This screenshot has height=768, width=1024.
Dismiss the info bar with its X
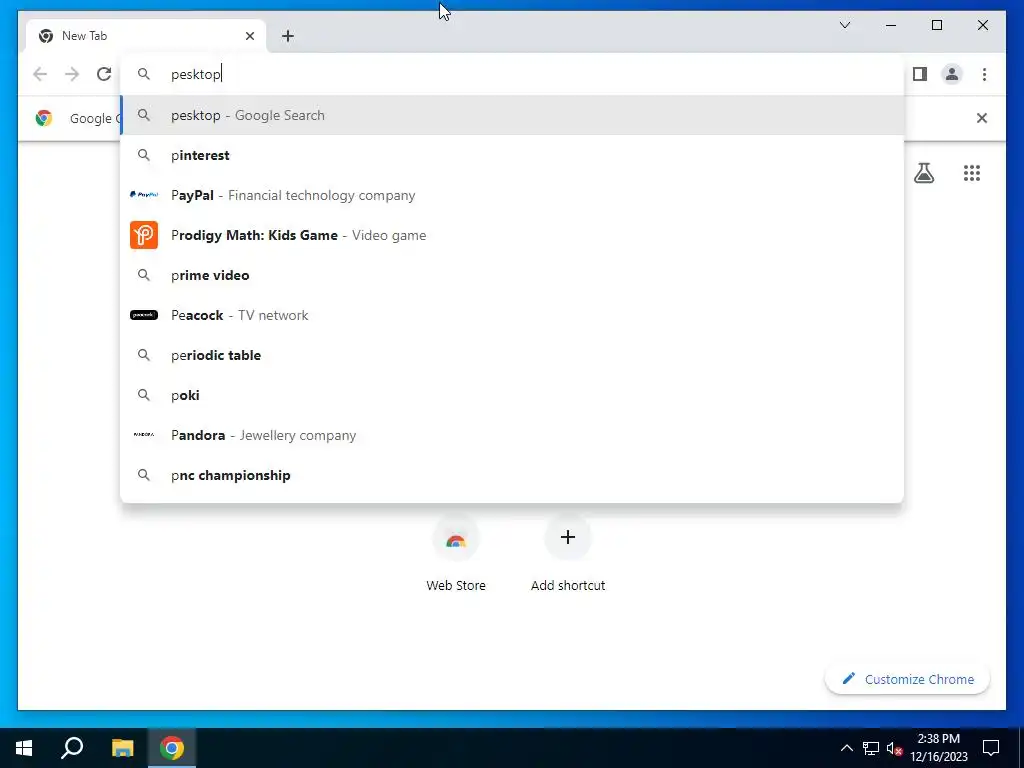(x=982, y=118)
